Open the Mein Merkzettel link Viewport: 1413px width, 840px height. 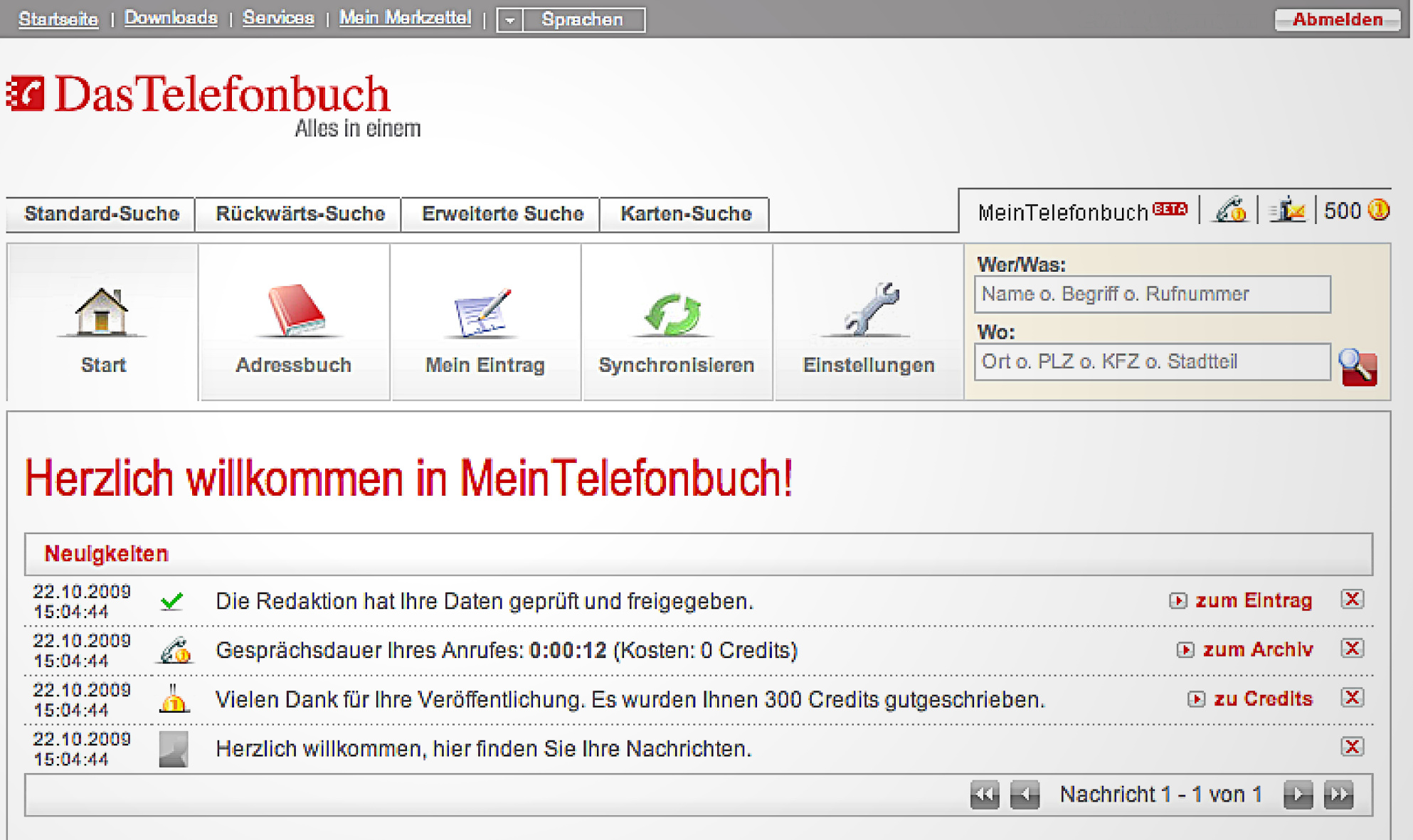click(405, 18)
